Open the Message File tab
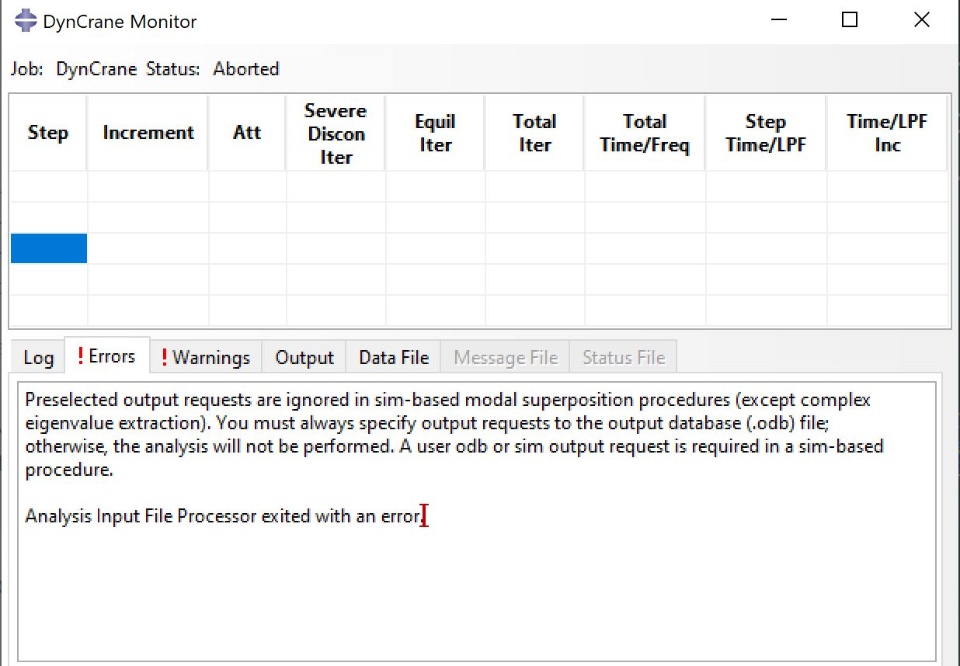 click(x=505, y=358)
